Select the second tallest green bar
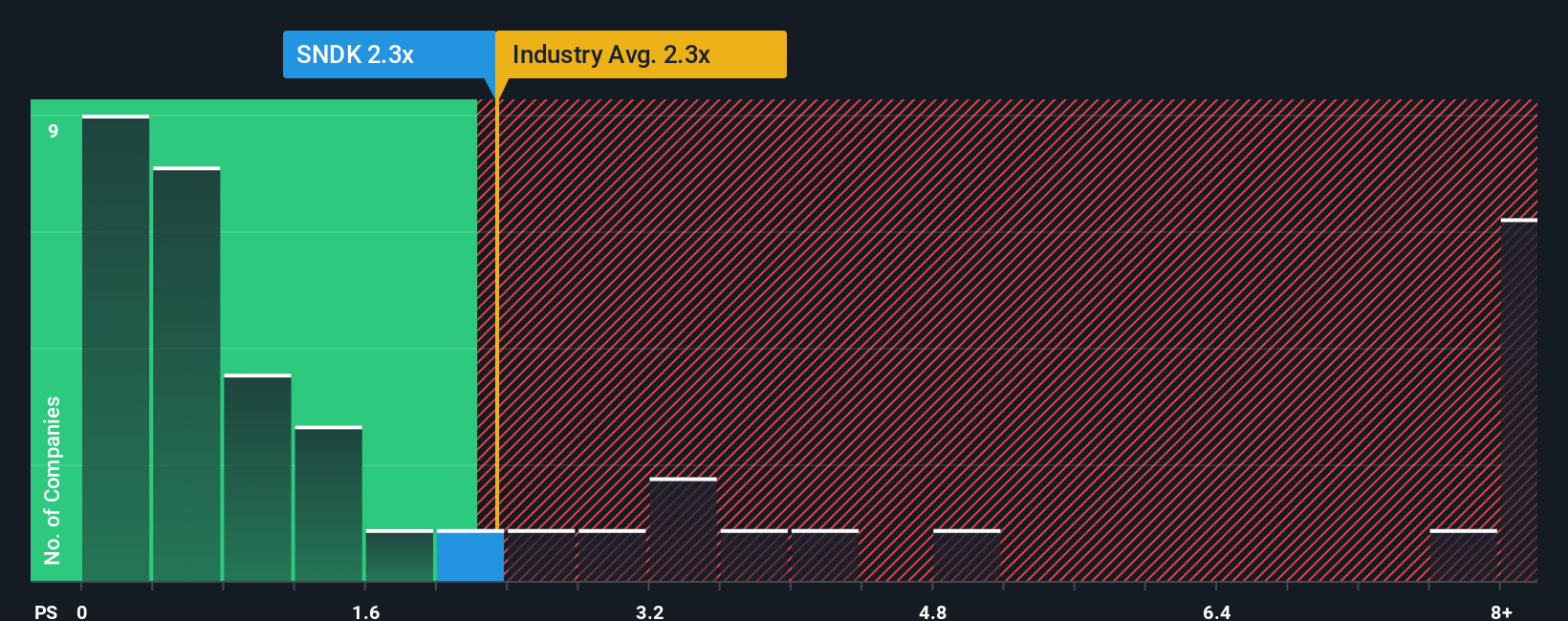The height and width of the screenshot is (621, 1568). click(186, 374)
